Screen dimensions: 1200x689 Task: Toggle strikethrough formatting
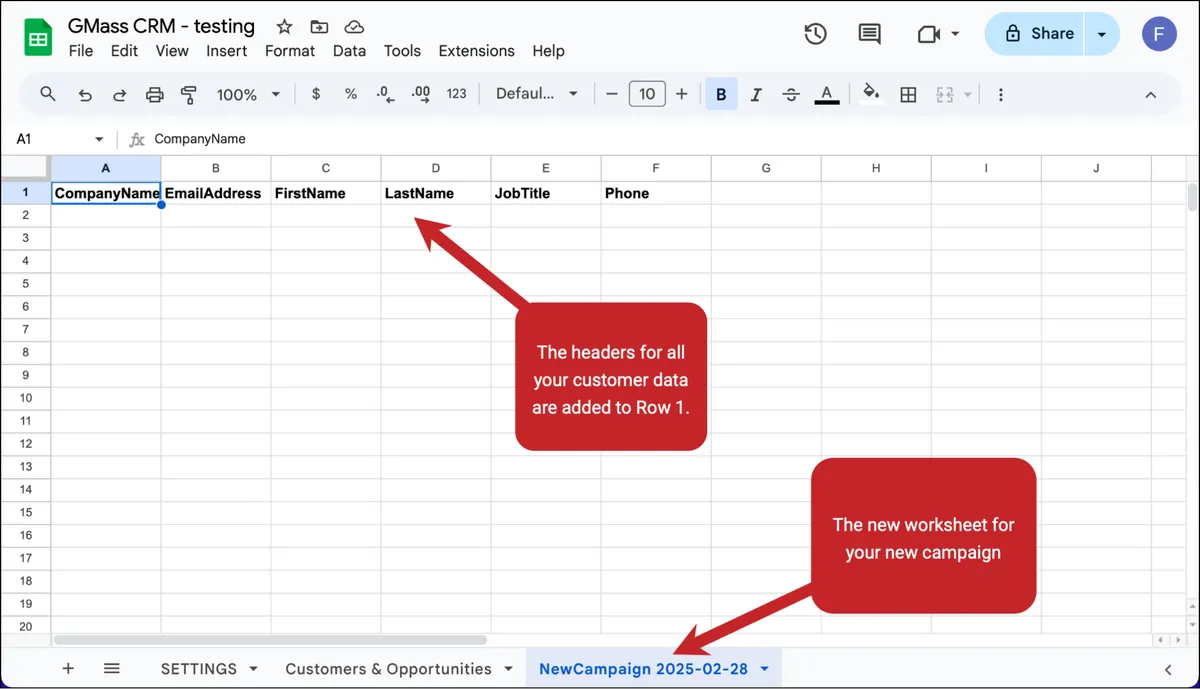[791, 95]
